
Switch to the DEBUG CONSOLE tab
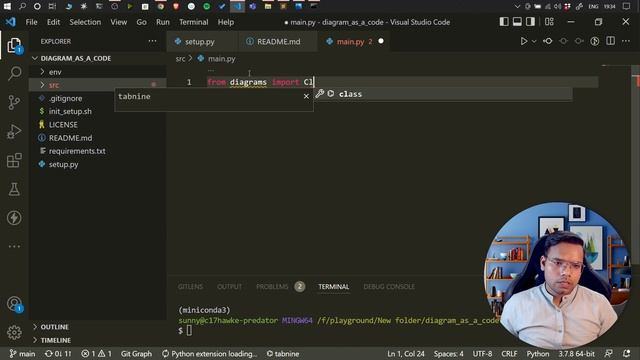click(389, 287)
